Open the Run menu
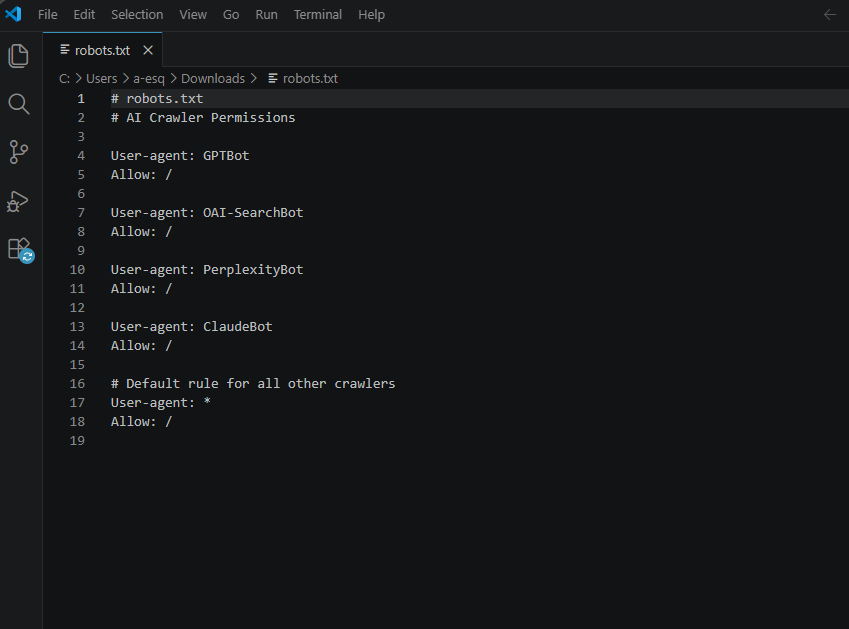The image size is (849, 629). 266,15
